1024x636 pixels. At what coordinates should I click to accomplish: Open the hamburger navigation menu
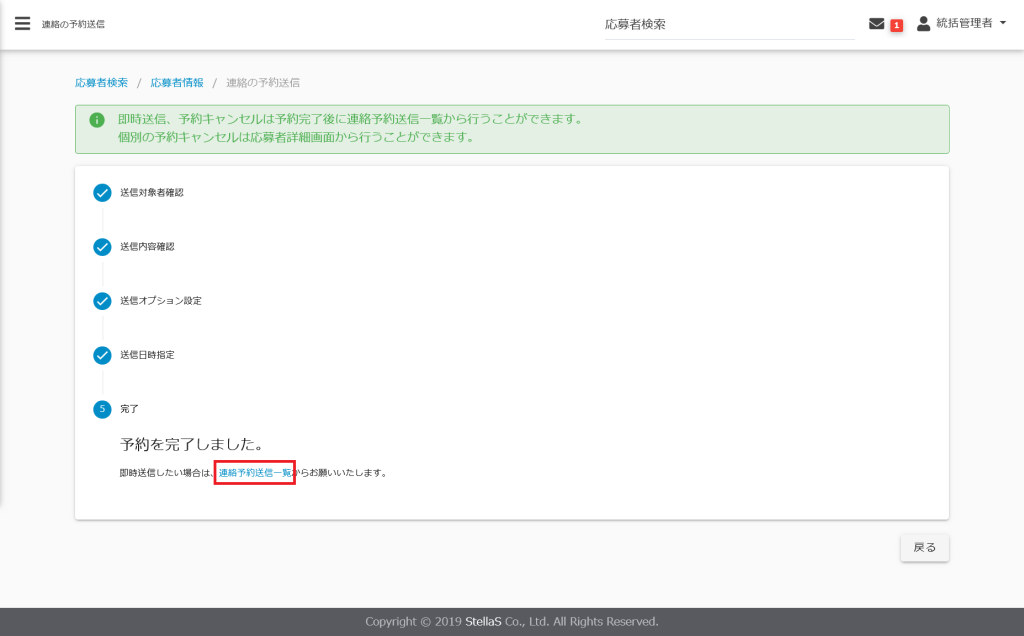pyautogui.click(x=22, y=24)
